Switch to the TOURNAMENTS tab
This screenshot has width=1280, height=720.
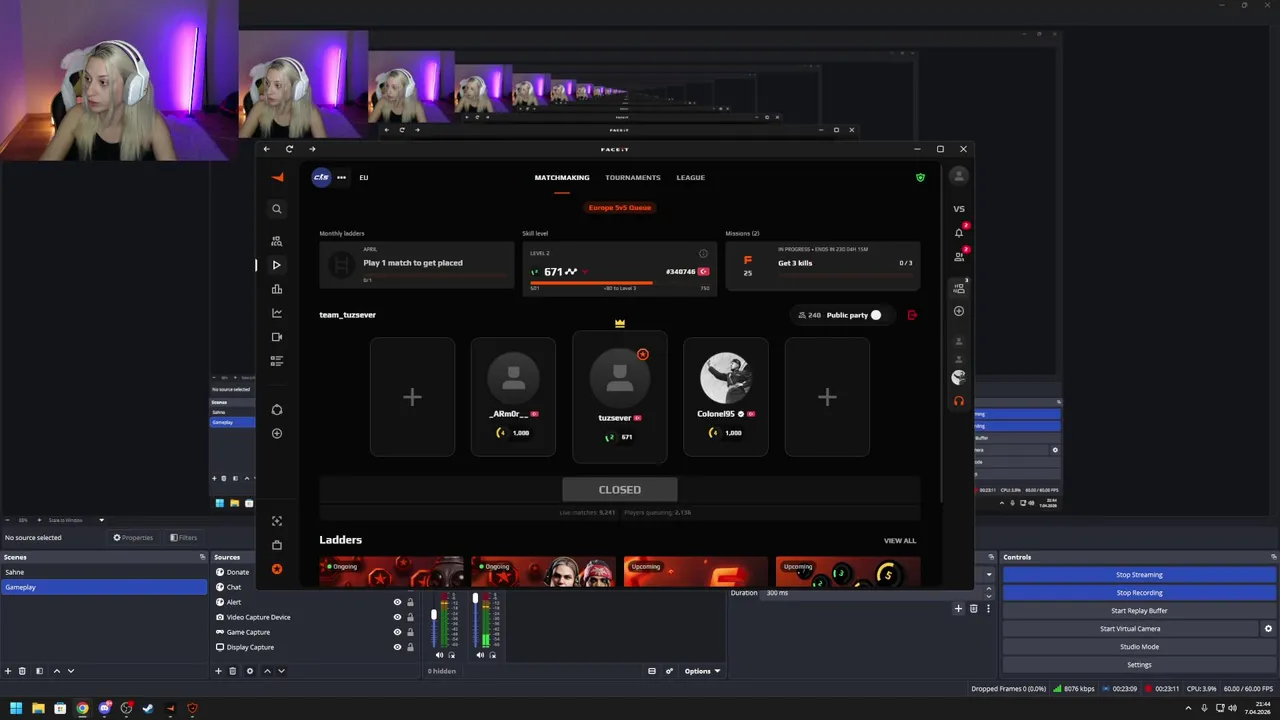pos(633,178)
